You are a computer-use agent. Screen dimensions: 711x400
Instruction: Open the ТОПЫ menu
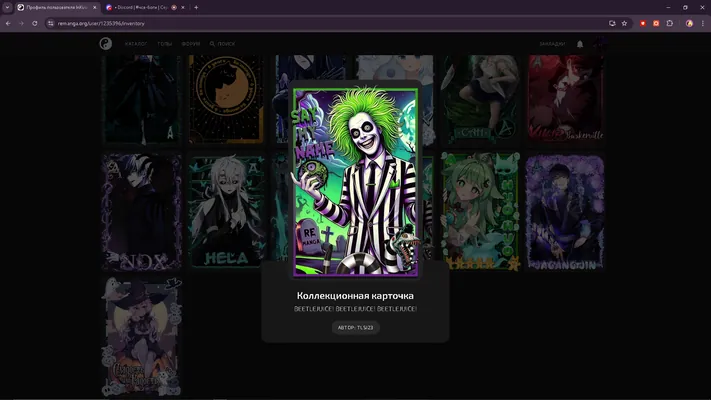tap(165, 44)
